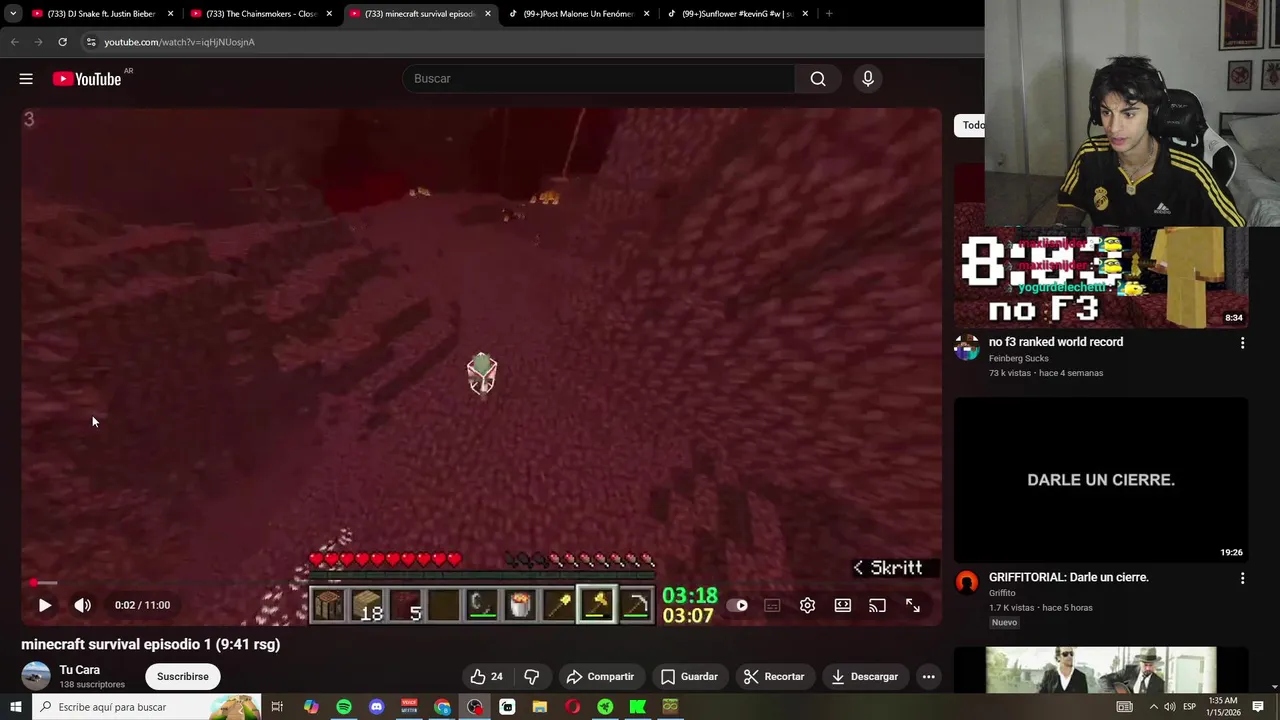Seek on the video progress bar
The image size is (1280, 720).
click(x=482, y=583)
